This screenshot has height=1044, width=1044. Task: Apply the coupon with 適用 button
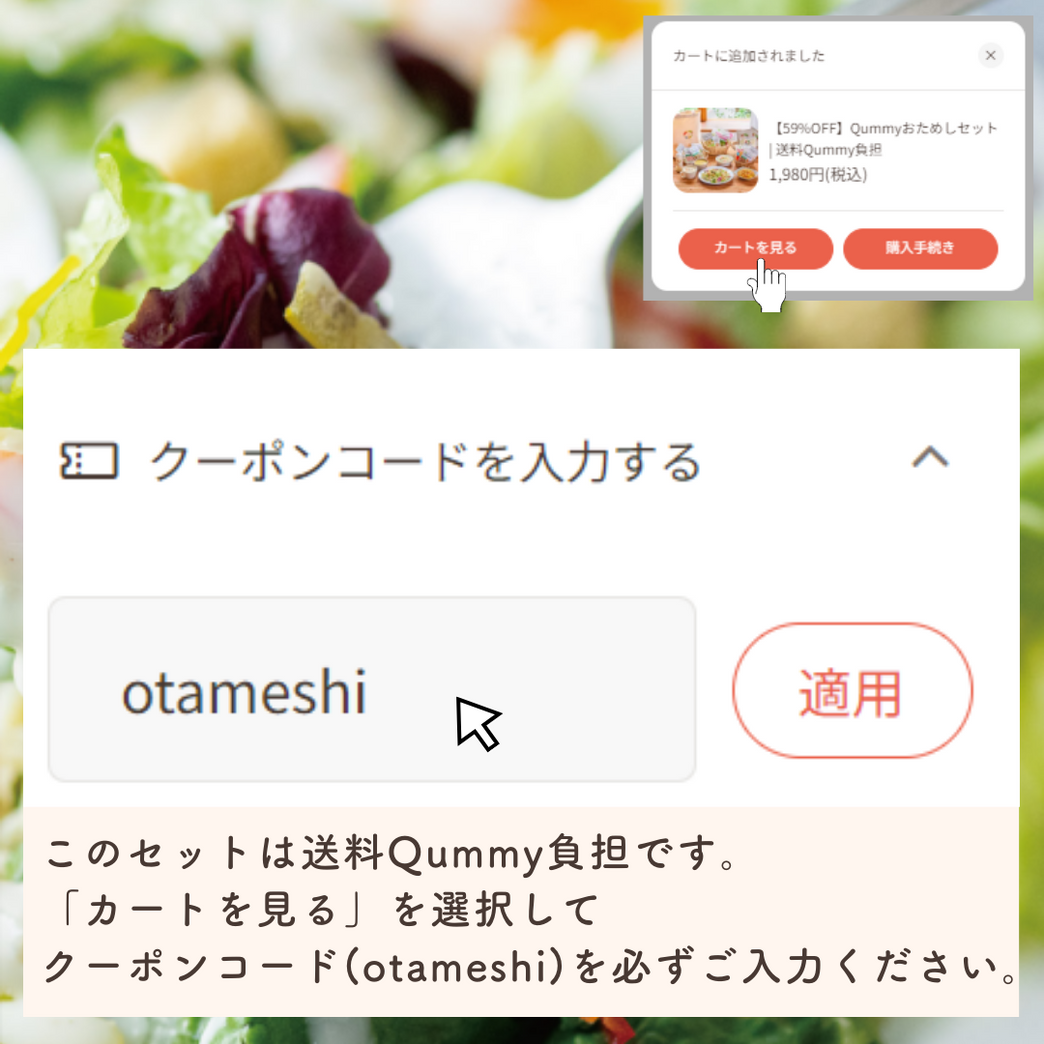pos(852,690)
